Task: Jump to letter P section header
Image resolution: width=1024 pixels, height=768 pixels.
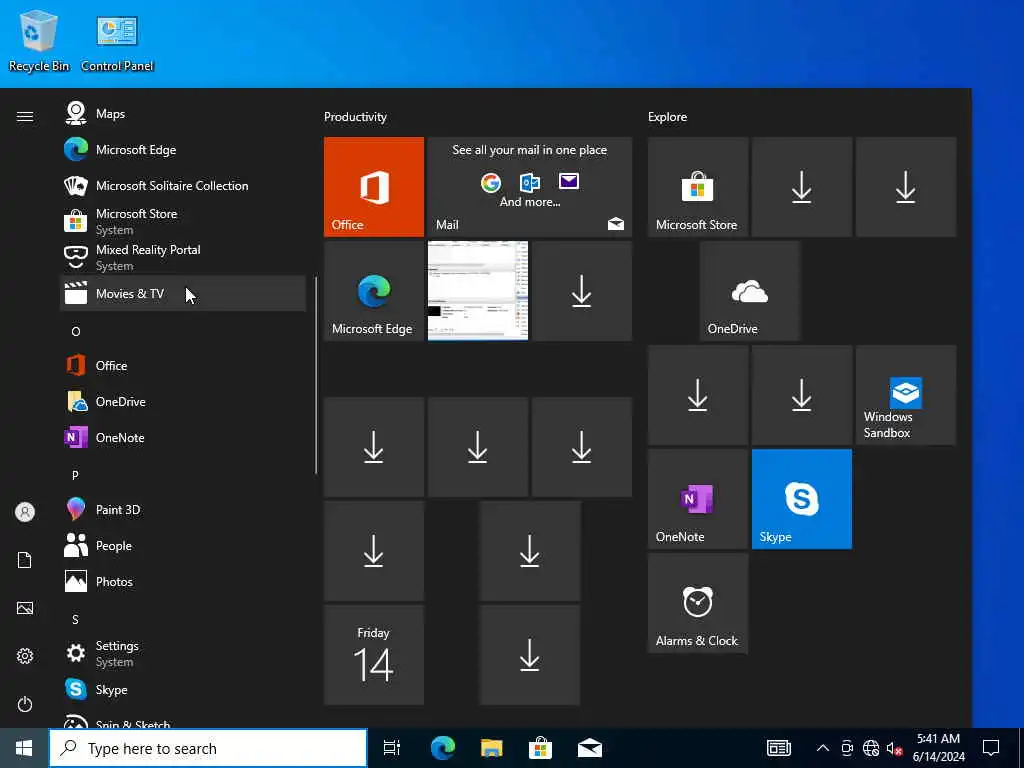Action: [75, 475]
